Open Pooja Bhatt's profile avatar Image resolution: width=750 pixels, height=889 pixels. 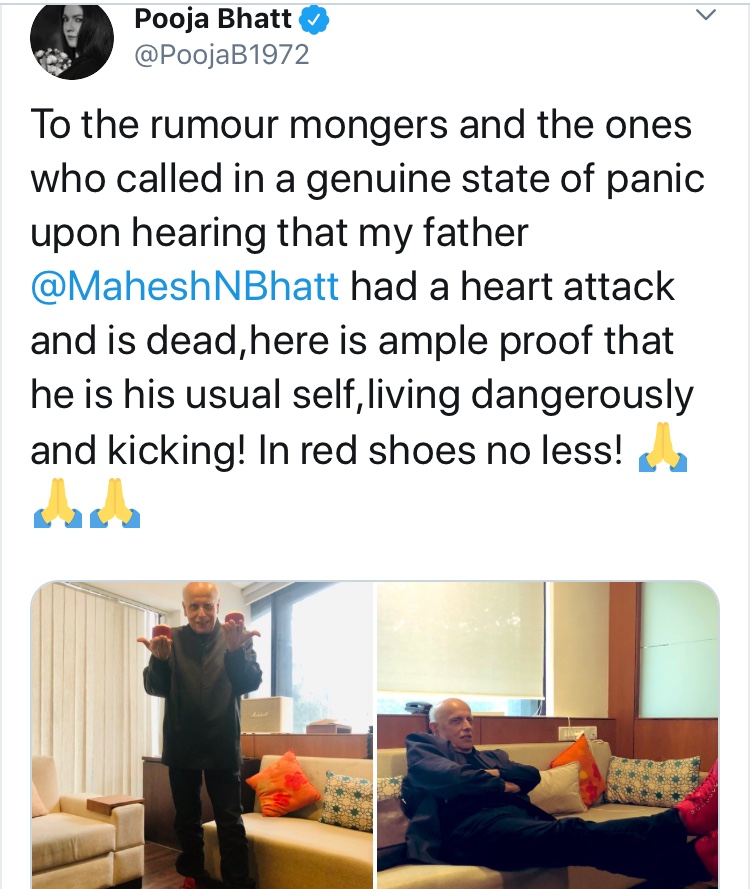71,41
